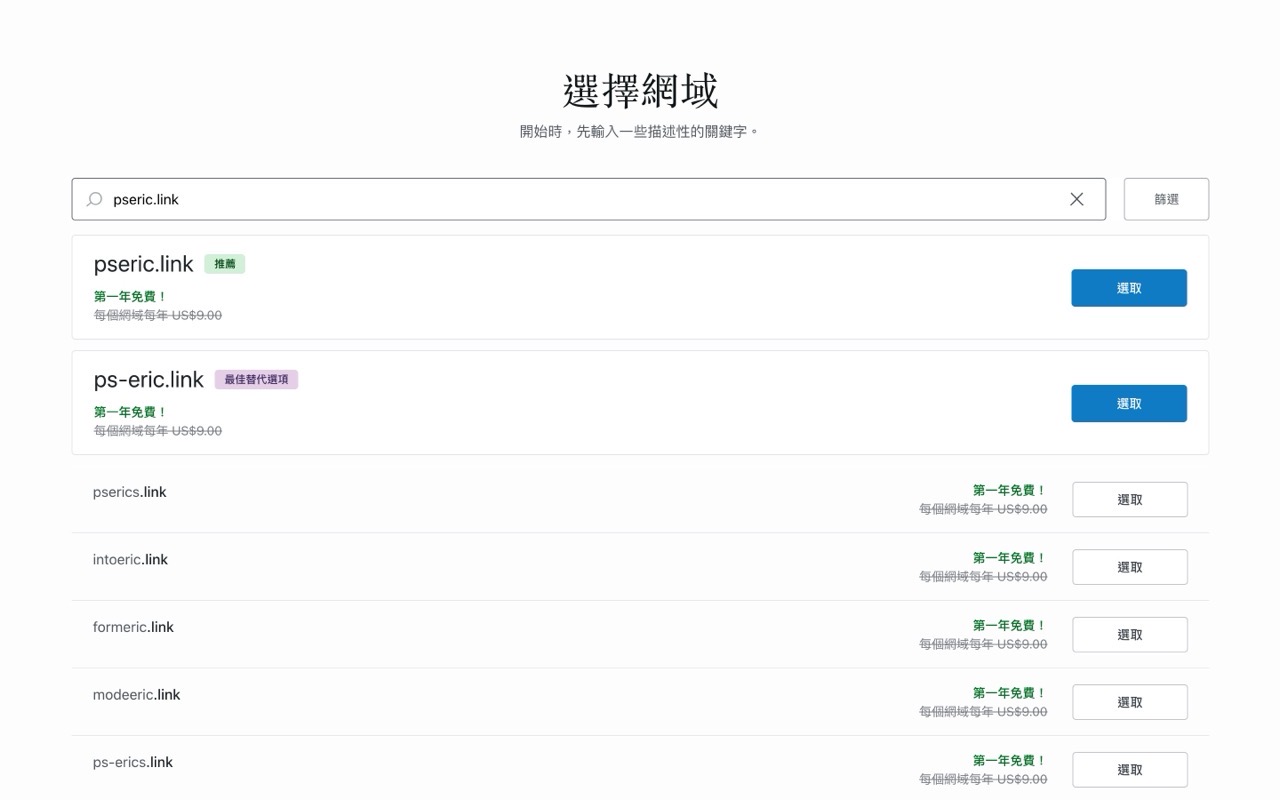Click strikethrough US$9.00 price under pseric.link

[158, 315]
